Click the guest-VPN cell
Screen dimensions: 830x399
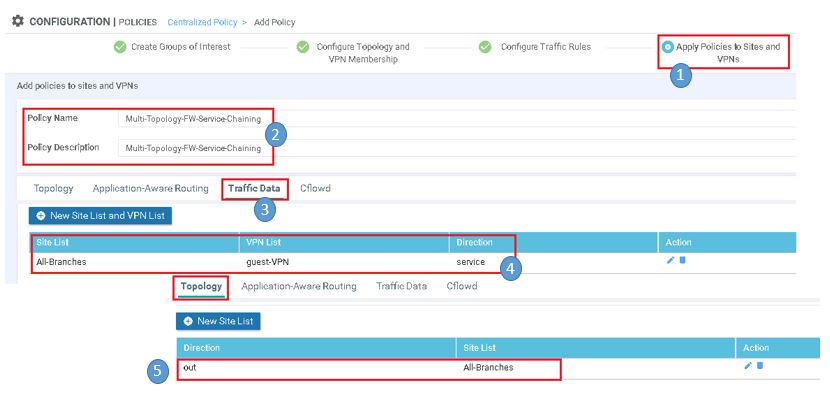[x=267, y=262]
